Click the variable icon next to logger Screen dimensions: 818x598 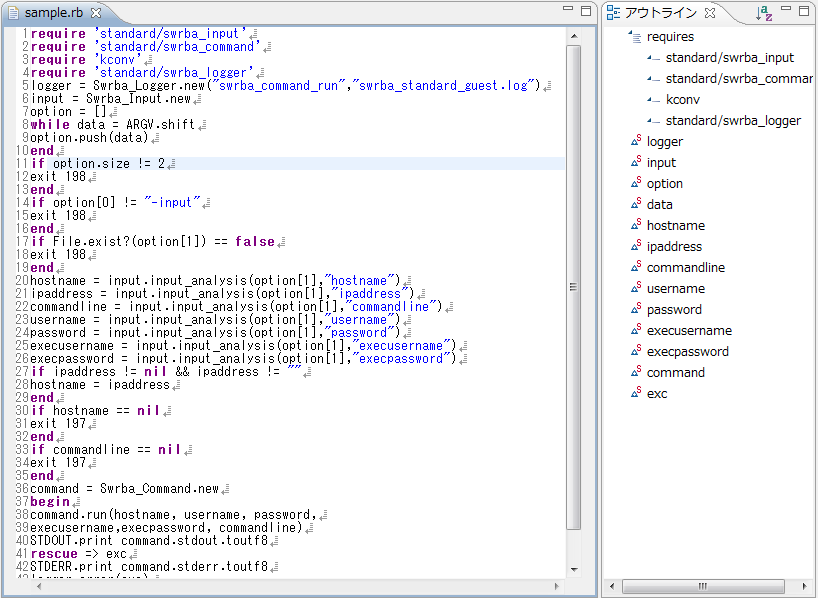(x=635, y=141)
